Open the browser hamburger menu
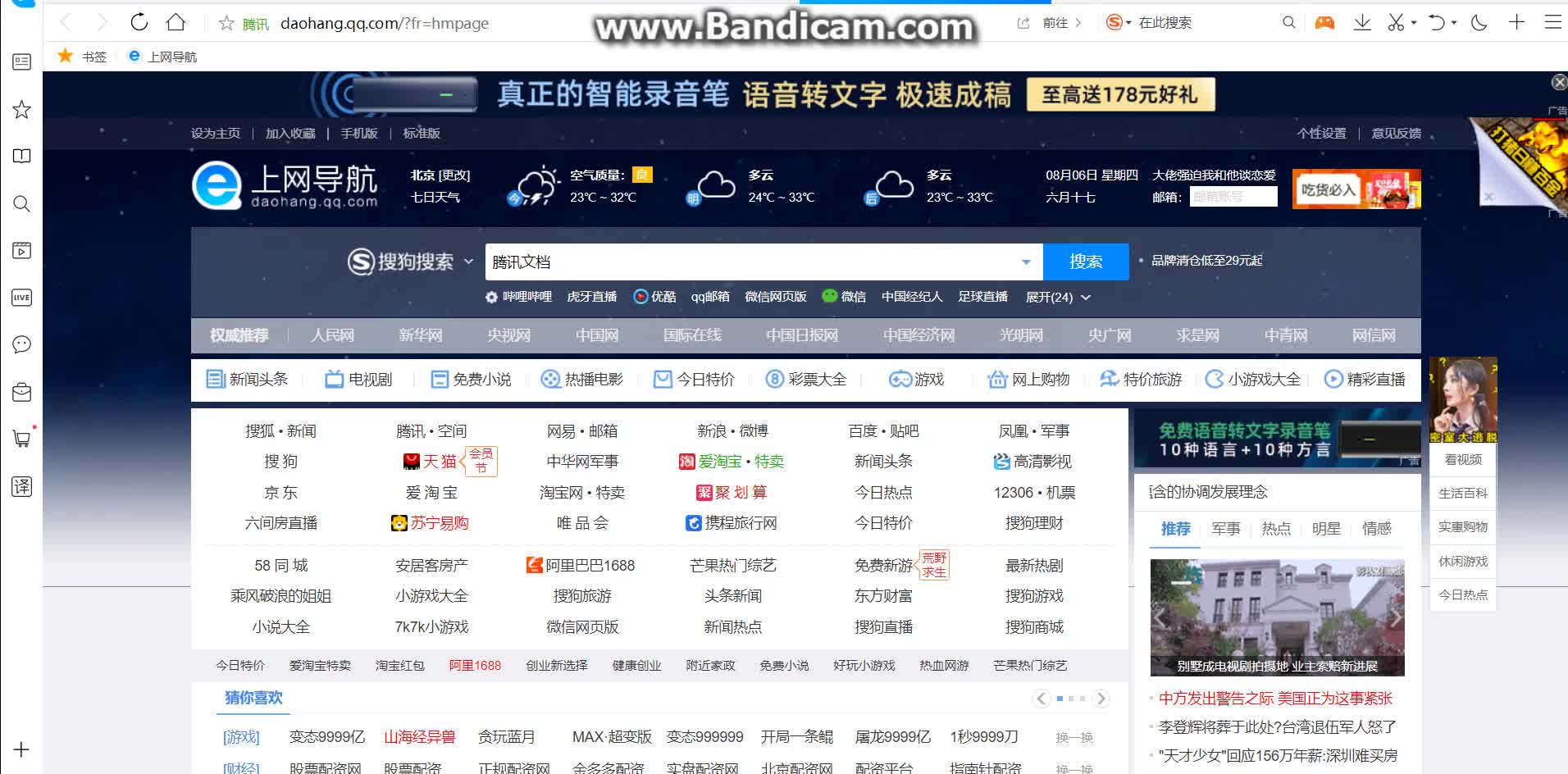 (x=1553, y=22)
